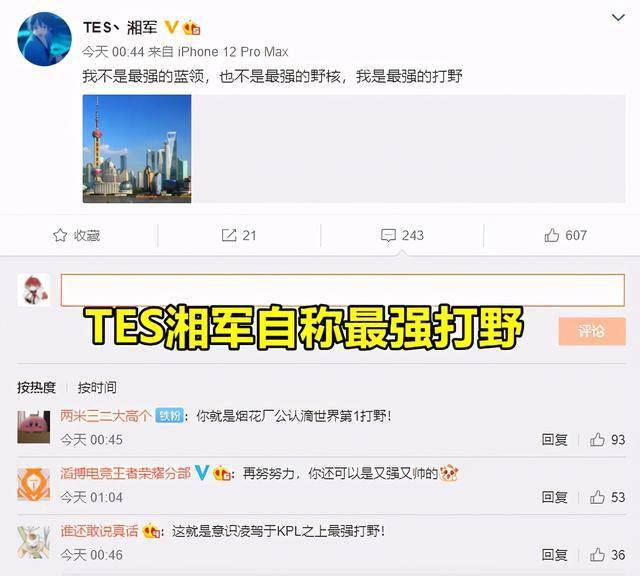Open the post options chevron menu

618,18
